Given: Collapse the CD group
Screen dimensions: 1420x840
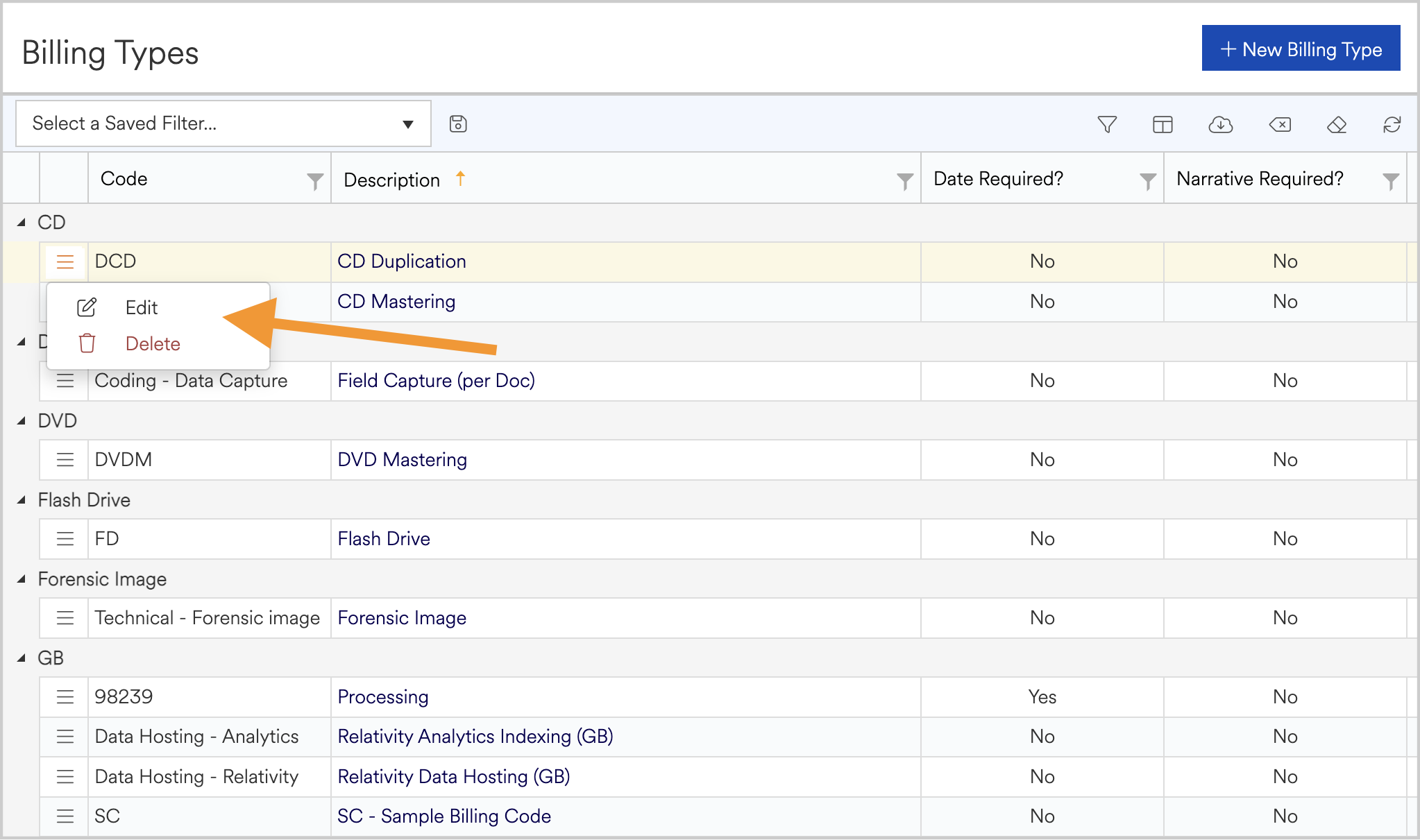Looking at the screenshot, I should point(22,223).
